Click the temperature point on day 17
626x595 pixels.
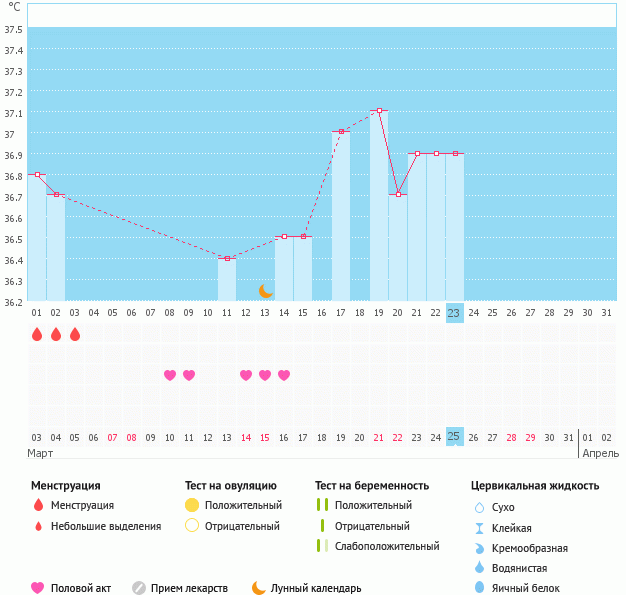(x=341, y=131)
